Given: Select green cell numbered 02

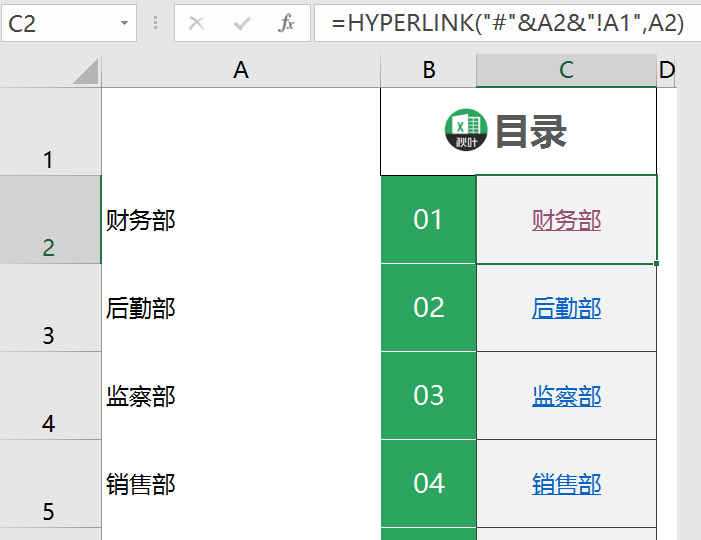Looking at the screenshot, I should point(428,308).
